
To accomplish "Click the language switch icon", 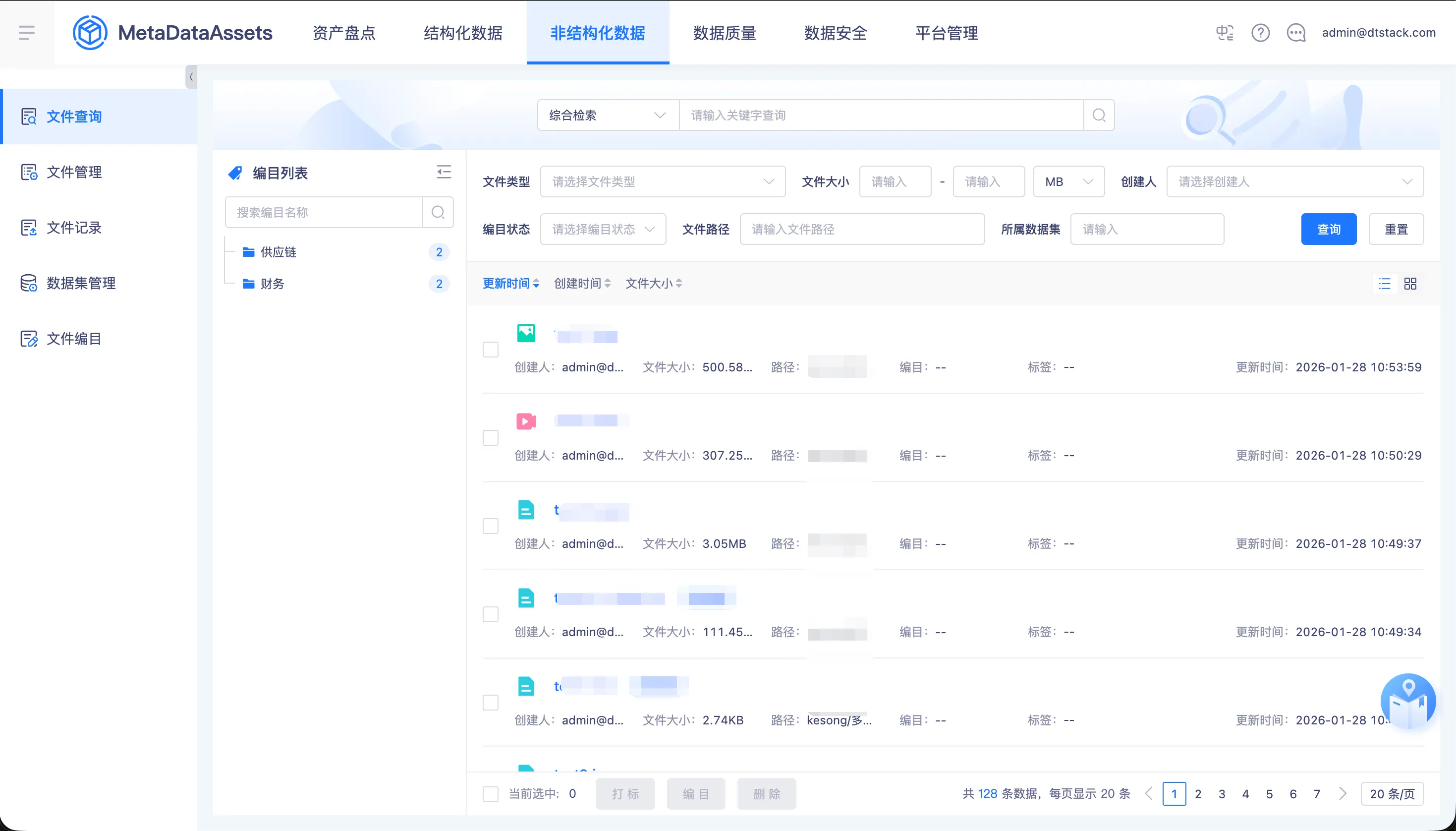I will click(x=1225, y=33).
